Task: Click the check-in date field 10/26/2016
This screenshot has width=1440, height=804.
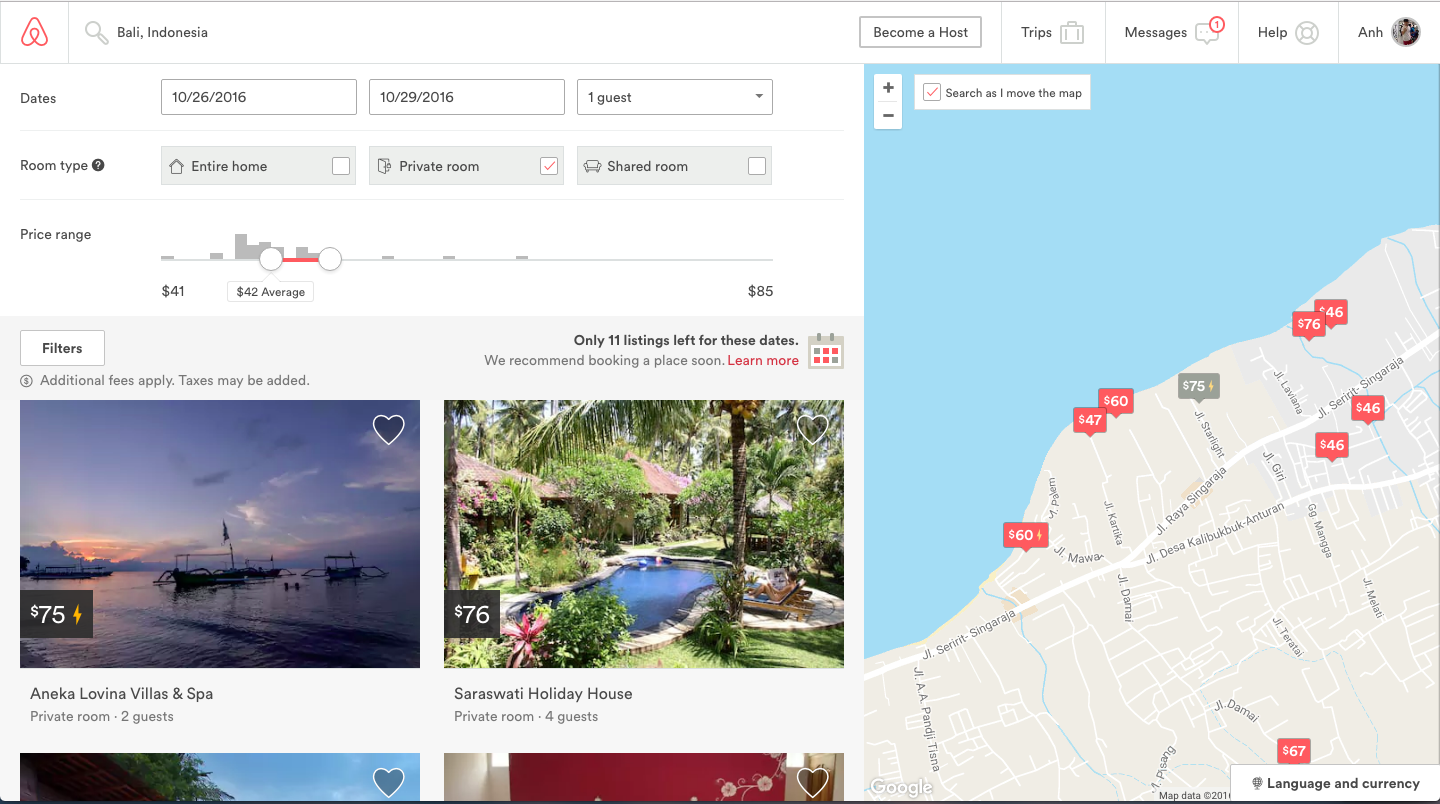Action: (259, 97)
